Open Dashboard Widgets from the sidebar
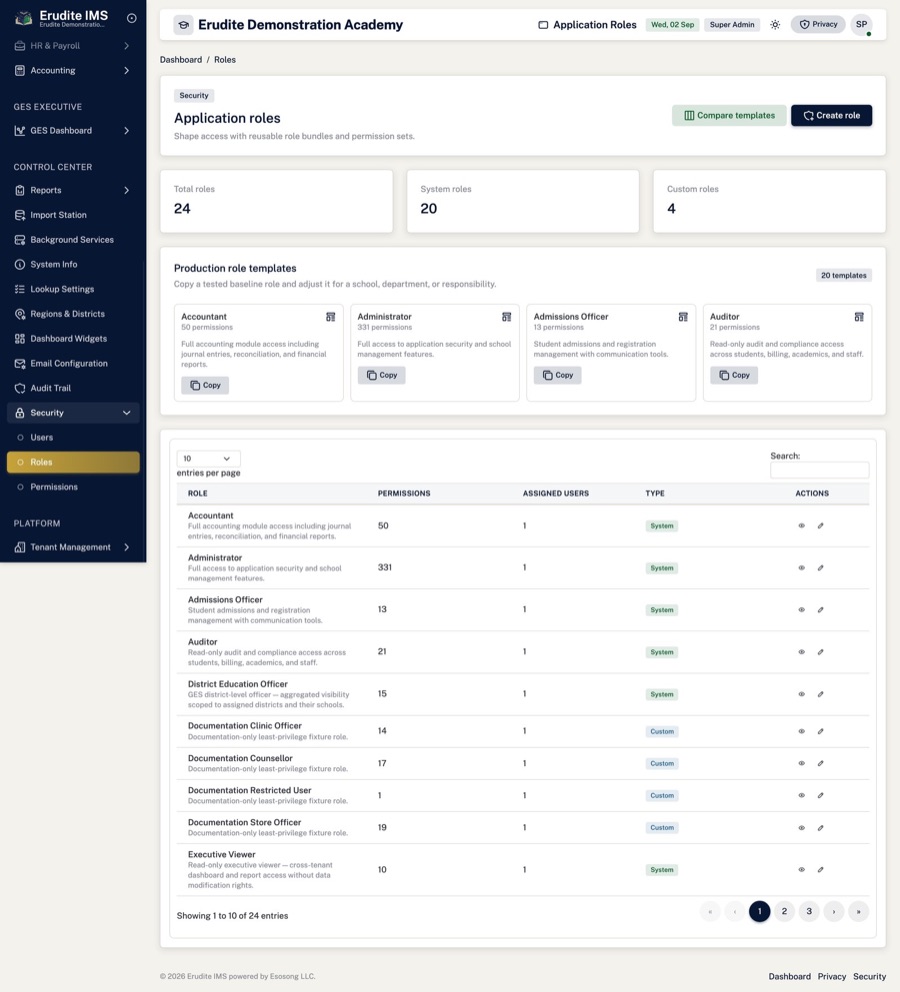Screen dimensions: 900x992 click(x=73, y=338)
